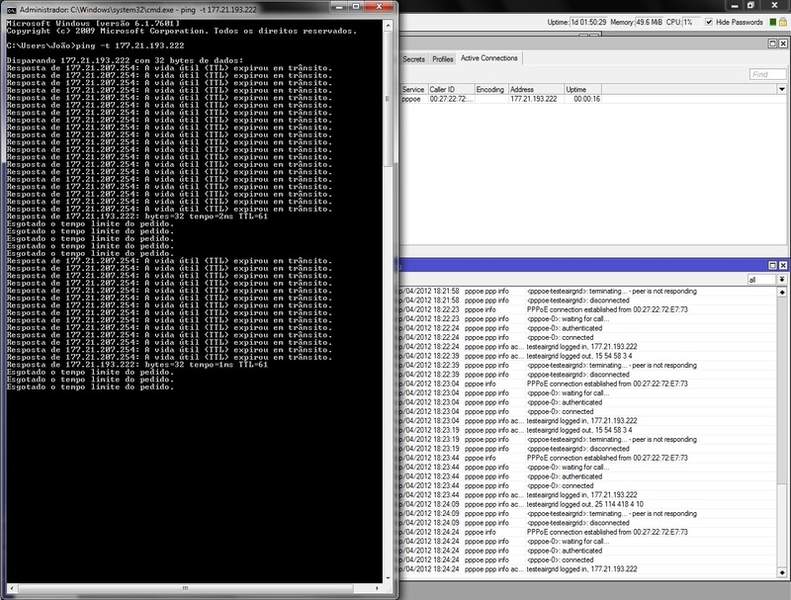Click the CPU value field 1%
Image resolution: width=791 pixels, height=600 pixels.
tap(691, 22)
